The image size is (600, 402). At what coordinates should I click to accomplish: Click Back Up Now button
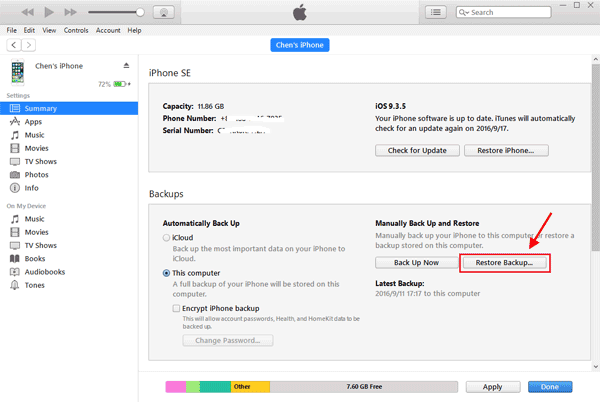click(x=416, y=262)
